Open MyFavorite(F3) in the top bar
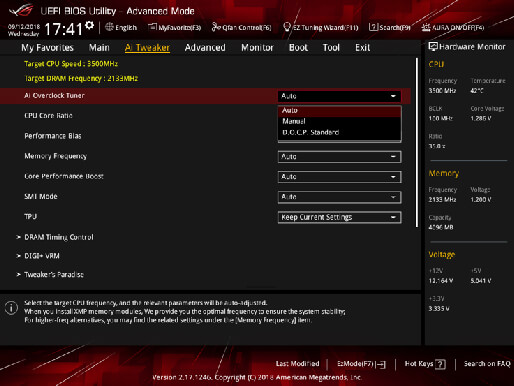The height and width of the screenshot is (386, 514). coord(175,27)
